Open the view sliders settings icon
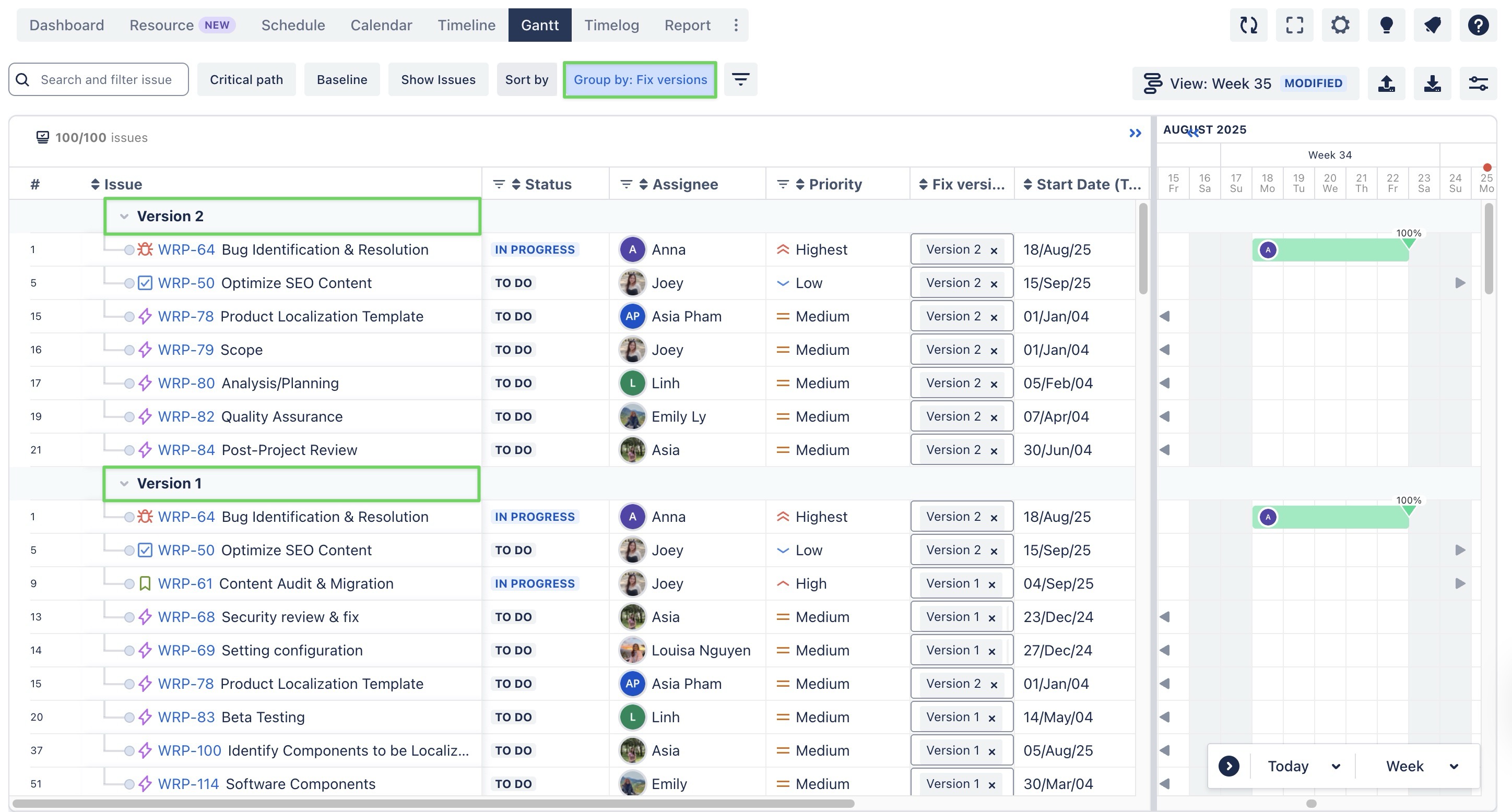 click(1478, 83)
